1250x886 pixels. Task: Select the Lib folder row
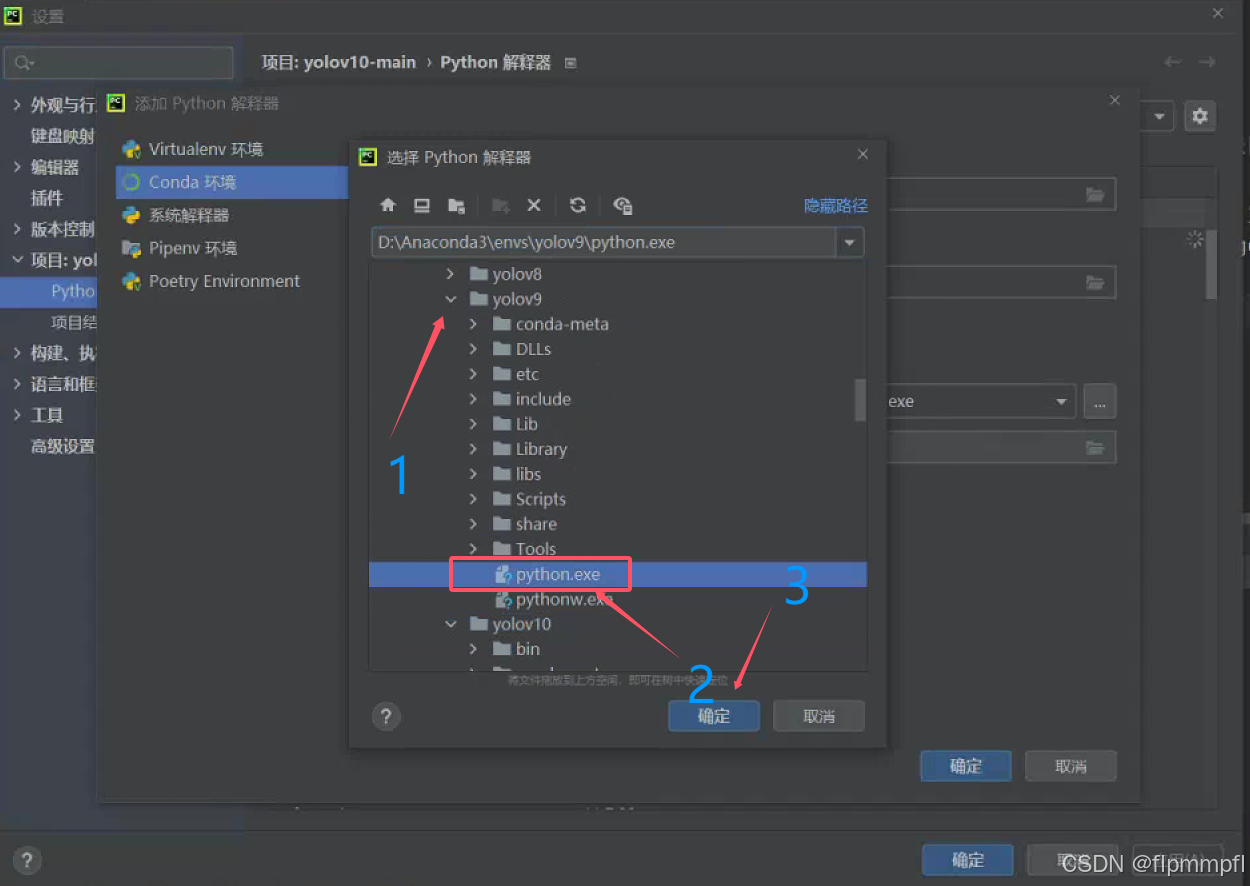[617, 424]
